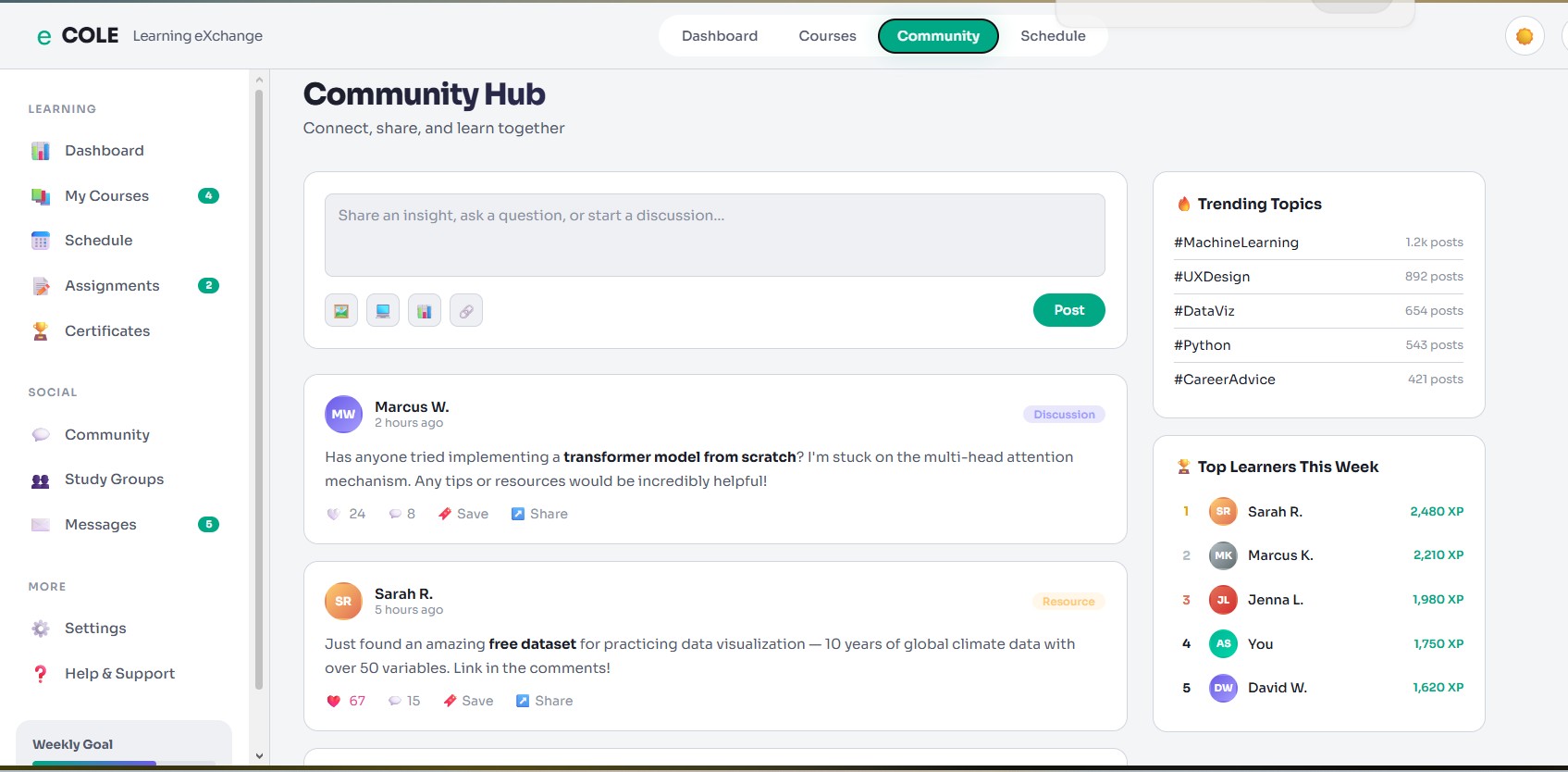The width and height of the screenshot is (1568, 772).
Task: Open Sarah R. in Top Learners
Action: pos(1318,512)
